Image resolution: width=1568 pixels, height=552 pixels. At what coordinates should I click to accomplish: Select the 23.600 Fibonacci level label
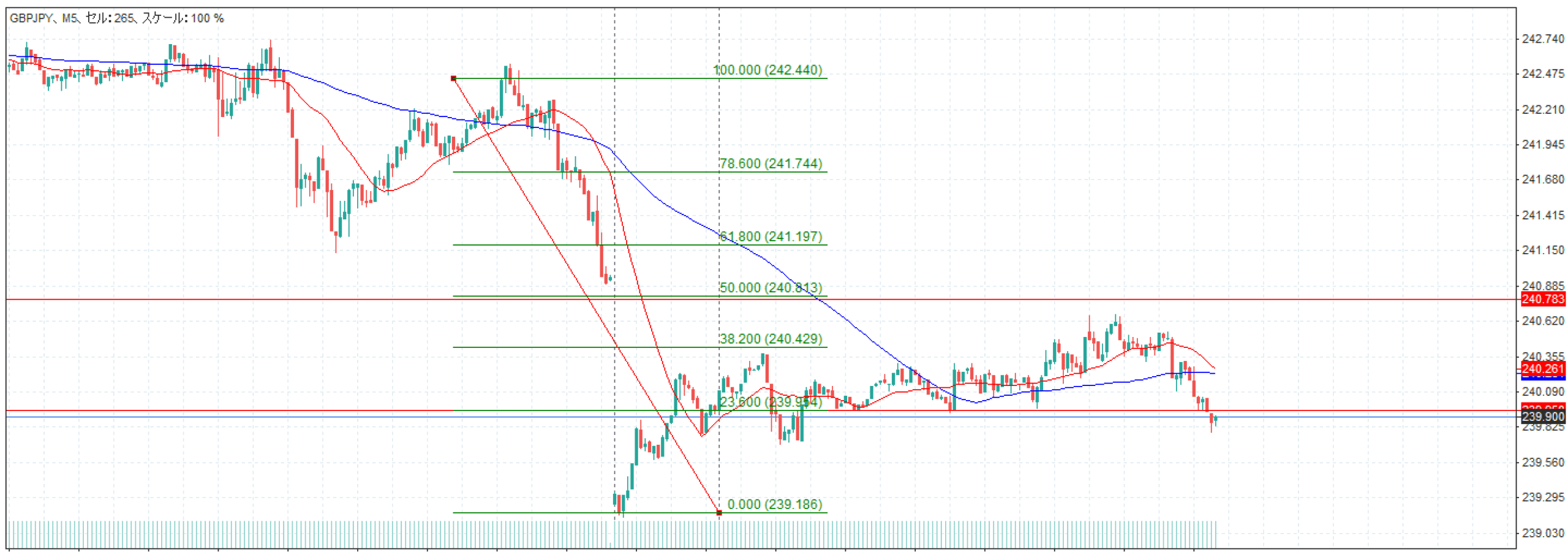point(770,402)
